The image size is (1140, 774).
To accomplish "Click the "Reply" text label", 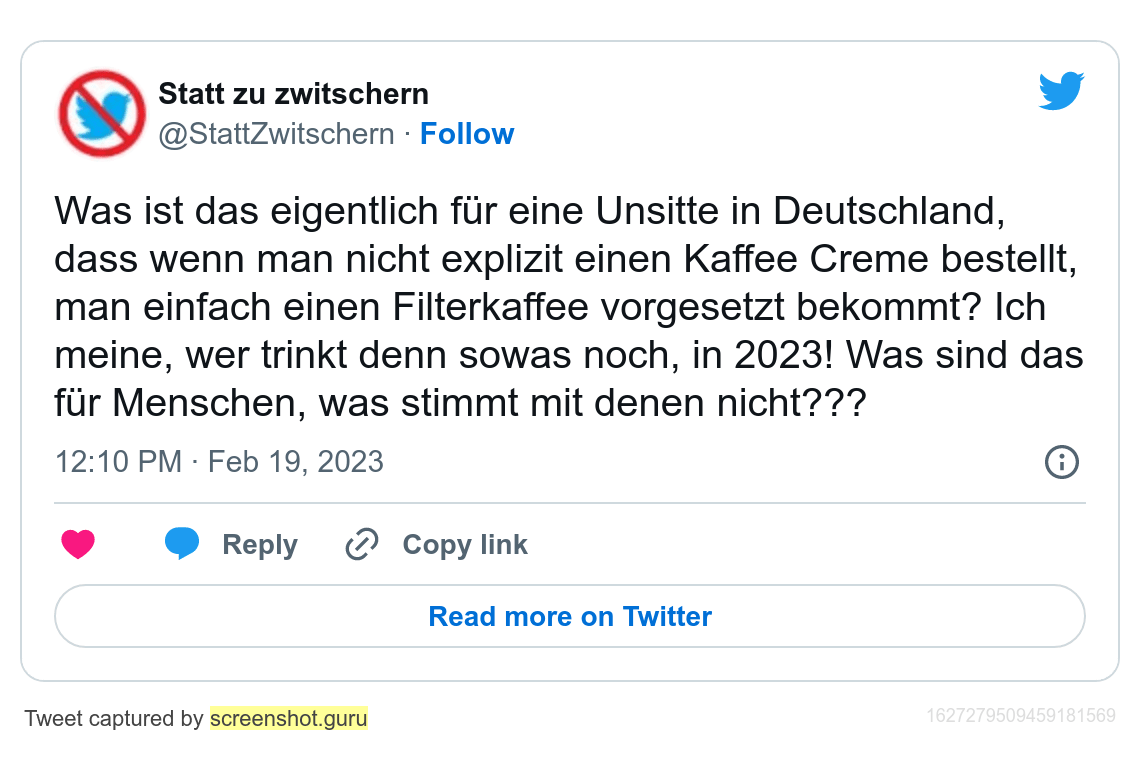I will 260,545.
